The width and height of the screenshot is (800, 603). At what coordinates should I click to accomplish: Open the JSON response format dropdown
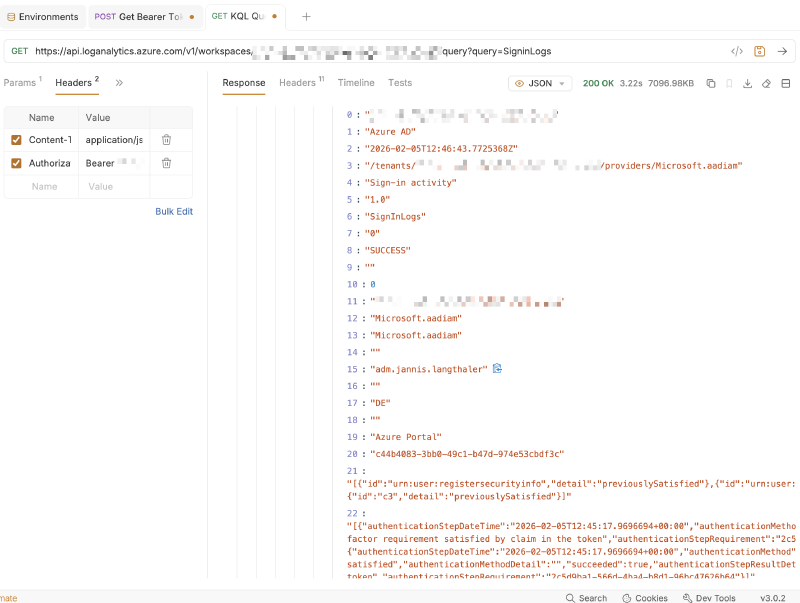540,84
